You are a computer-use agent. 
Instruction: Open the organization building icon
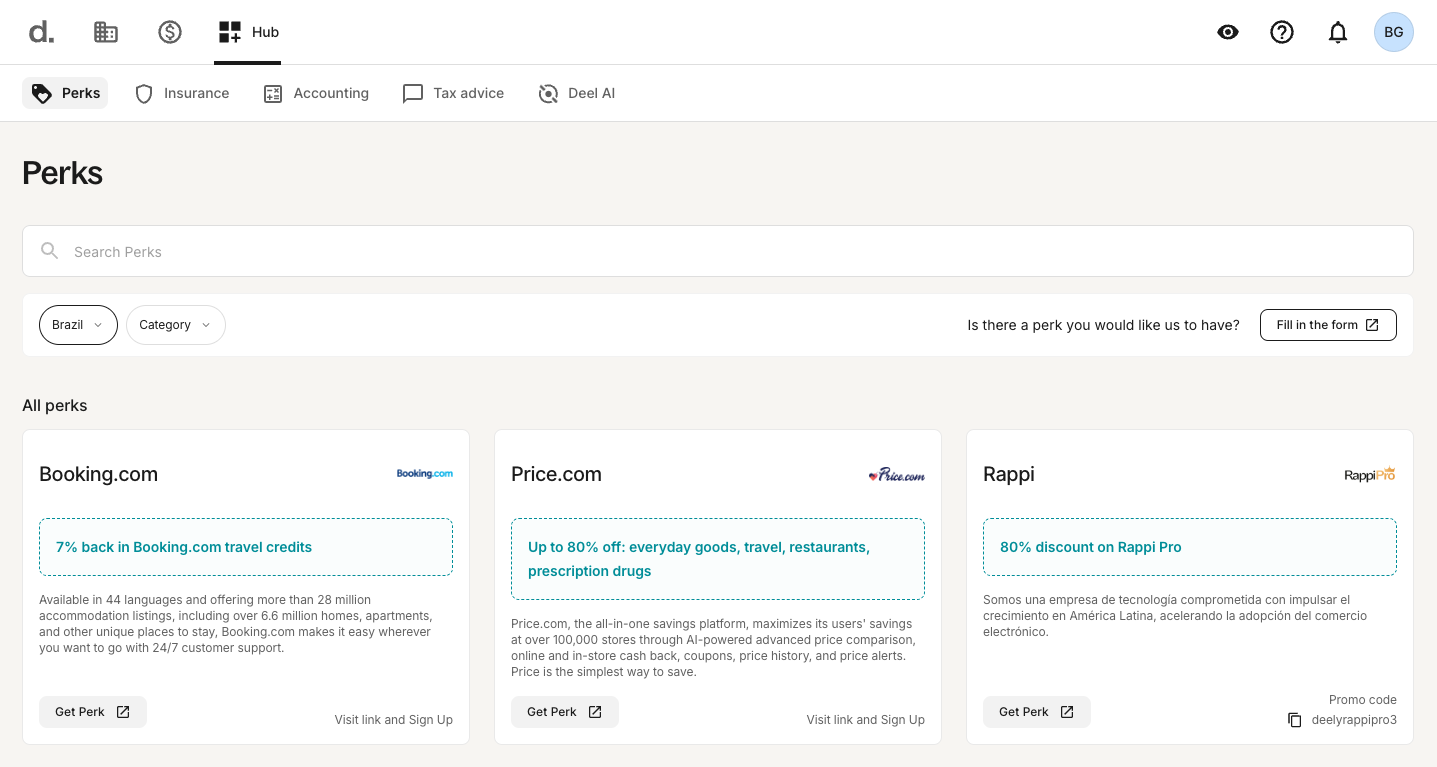tap(106, 32)
